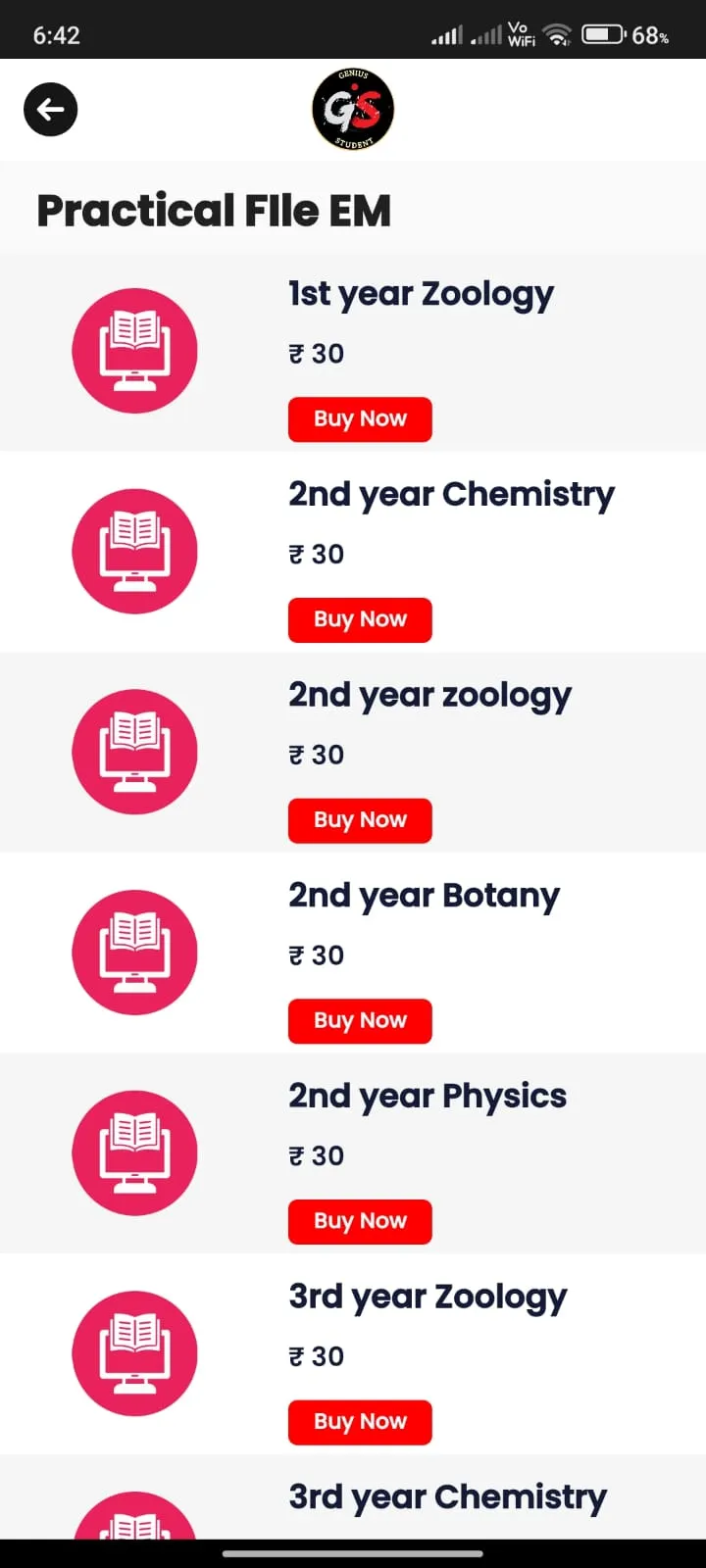Open the 3rd year Chemistry title
The image size is (706, 1568).
(x=447, y=1498)
